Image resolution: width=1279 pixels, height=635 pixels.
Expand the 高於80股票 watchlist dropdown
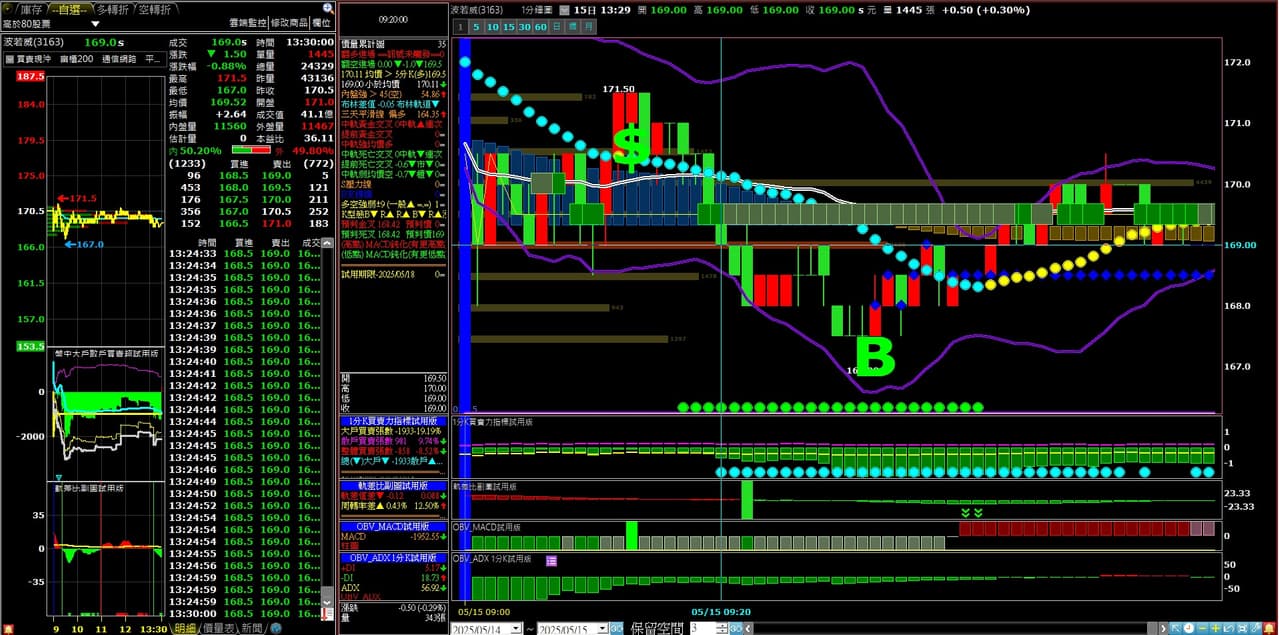pyautogui.click(x=95, y=24)
